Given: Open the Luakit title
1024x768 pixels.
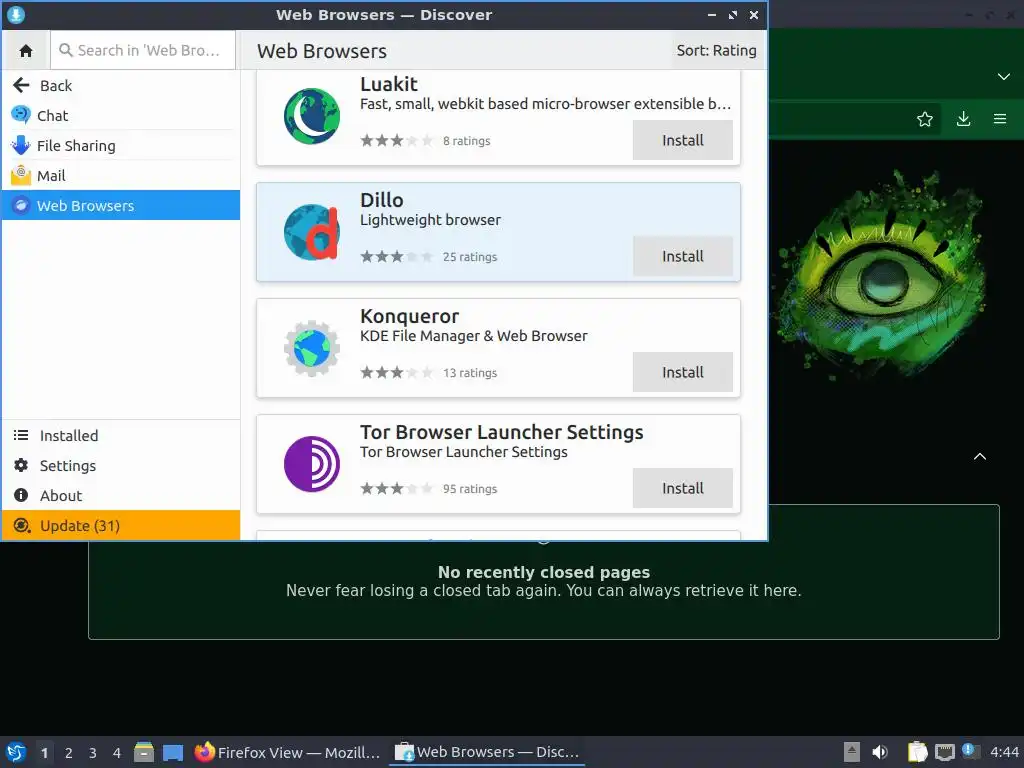Looking at the screenshot, I should point(389,84).
